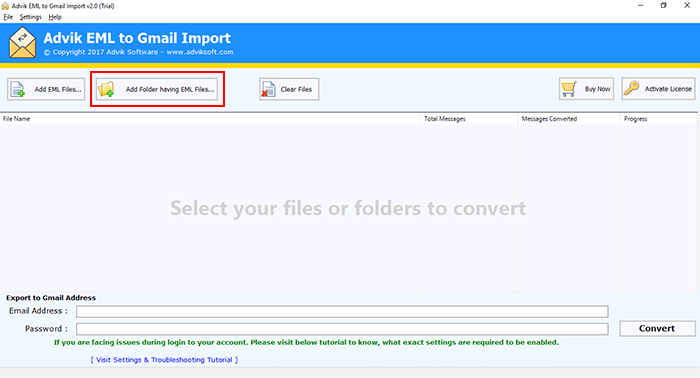Open the Settings menu
The image size is (700, 378).
(x=30, y=17)
